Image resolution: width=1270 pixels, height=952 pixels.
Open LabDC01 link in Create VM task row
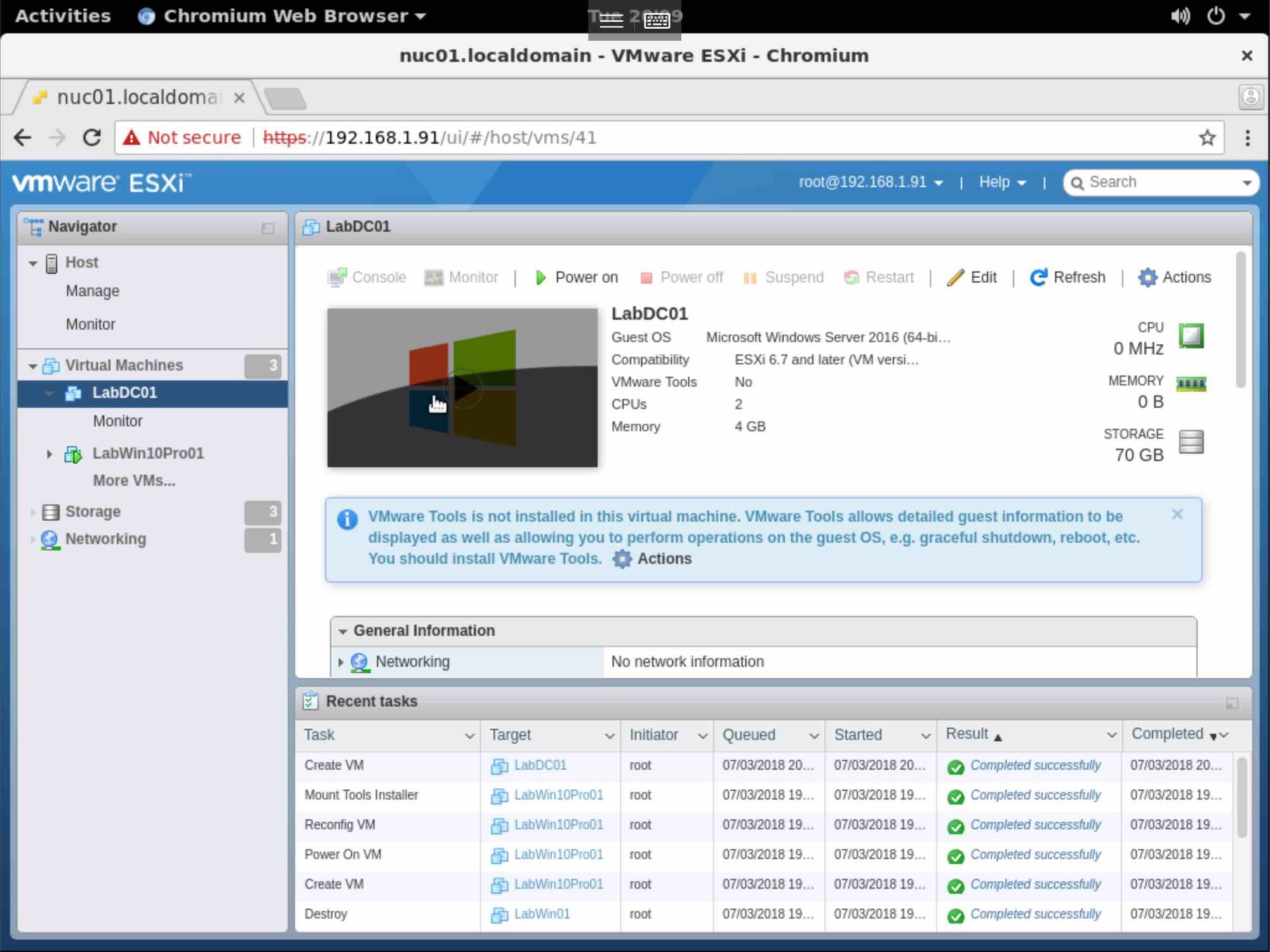coord(540,766)
